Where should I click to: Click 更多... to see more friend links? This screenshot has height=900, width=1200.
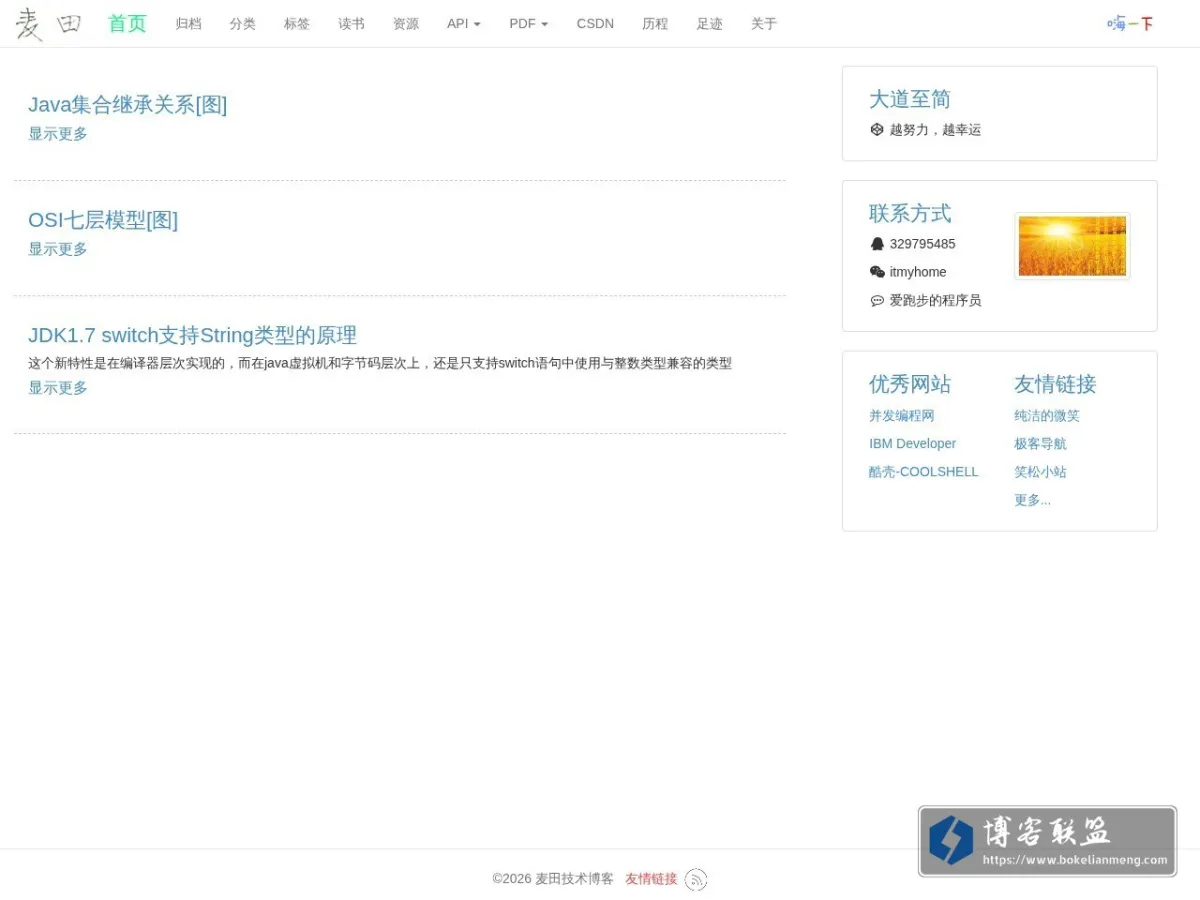pyautogui.click(x=1032, y=500)
